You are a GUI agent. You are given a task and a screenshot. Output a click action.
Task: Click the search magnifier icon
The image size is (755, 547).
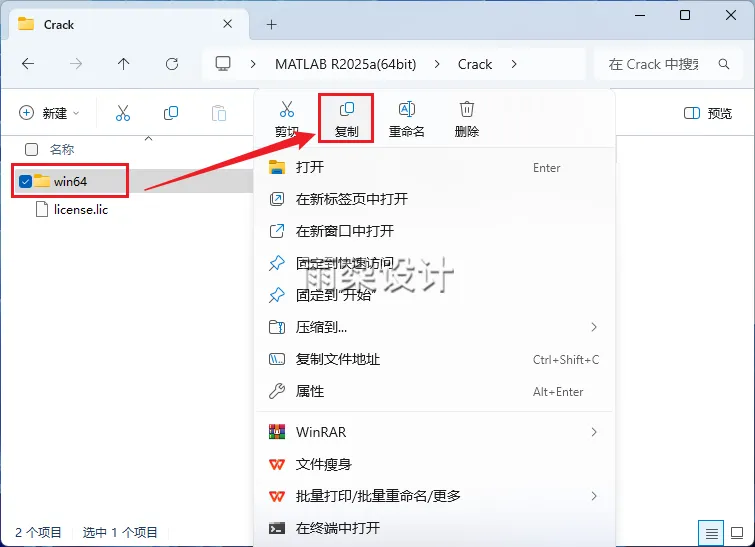[724, 64]
